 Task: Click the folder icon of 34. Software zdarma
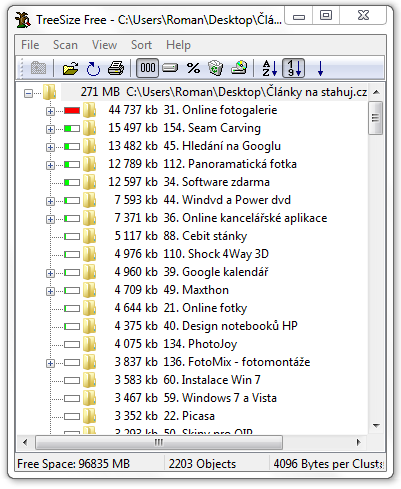pos(89,182)
